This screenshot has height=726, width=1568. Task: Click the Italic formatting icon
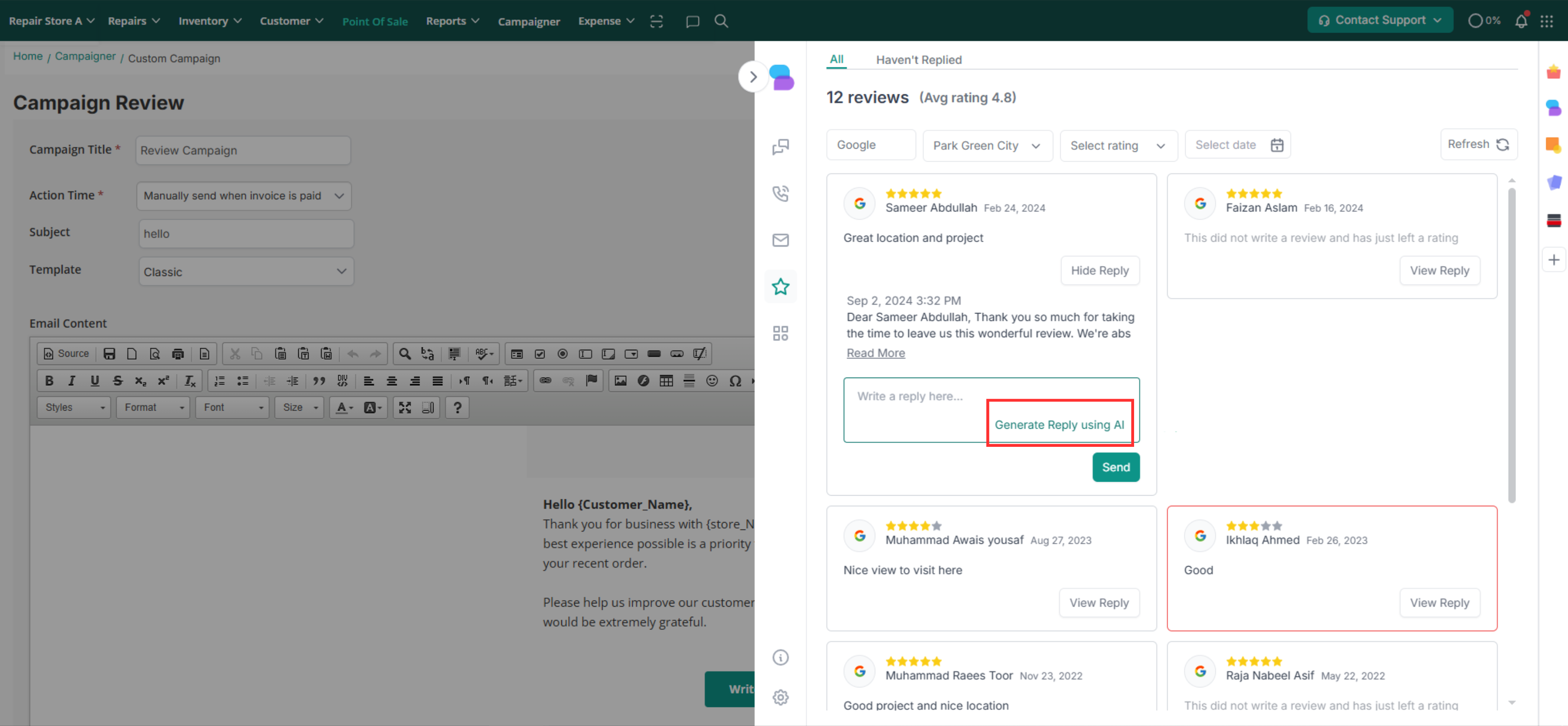pyautogui.click(x=72, y=381)
